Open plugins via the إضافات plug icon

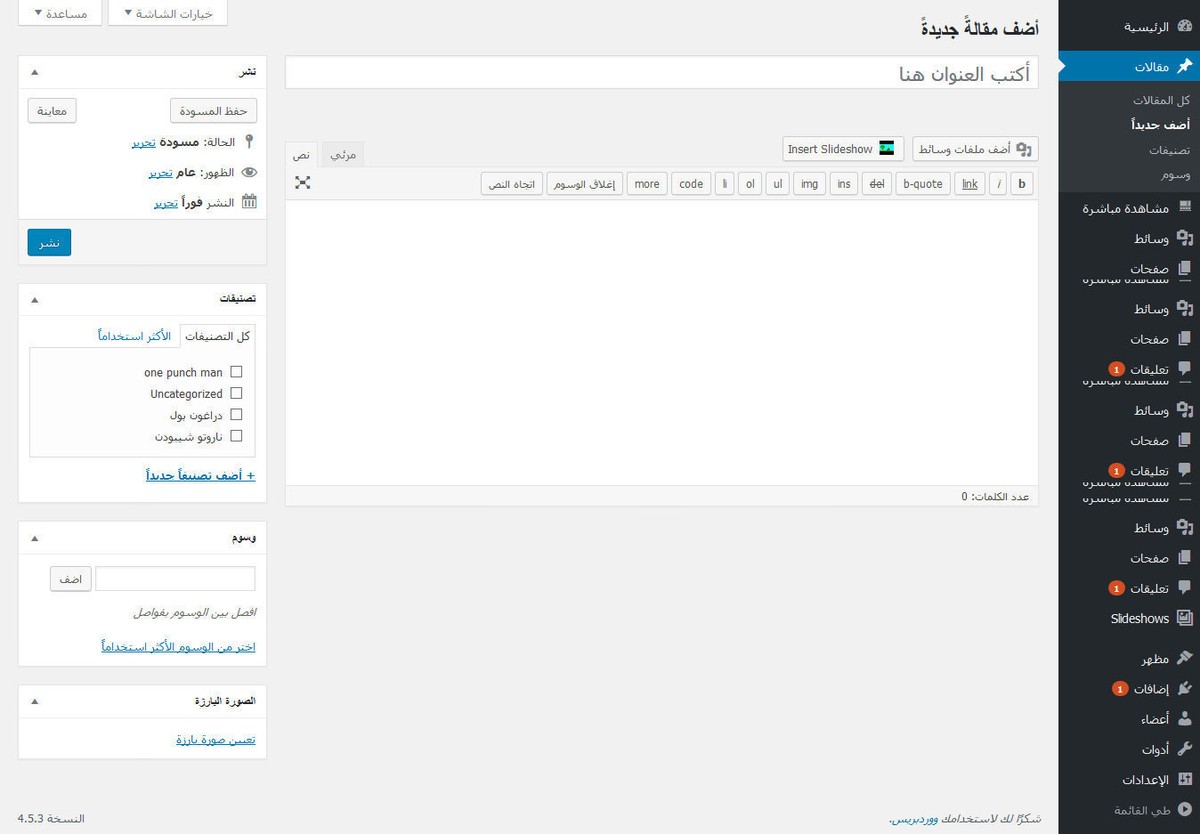[1185, 688]
